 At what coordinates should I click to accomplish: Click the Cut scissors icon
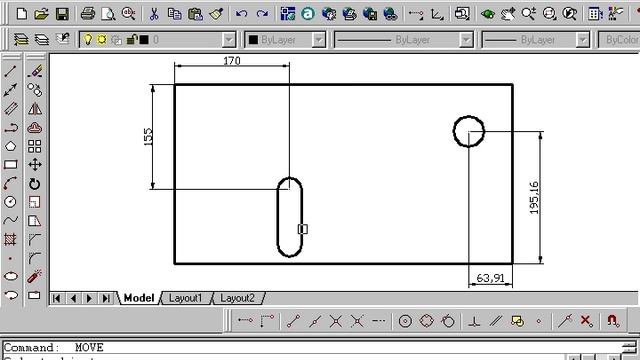point(154,14)
